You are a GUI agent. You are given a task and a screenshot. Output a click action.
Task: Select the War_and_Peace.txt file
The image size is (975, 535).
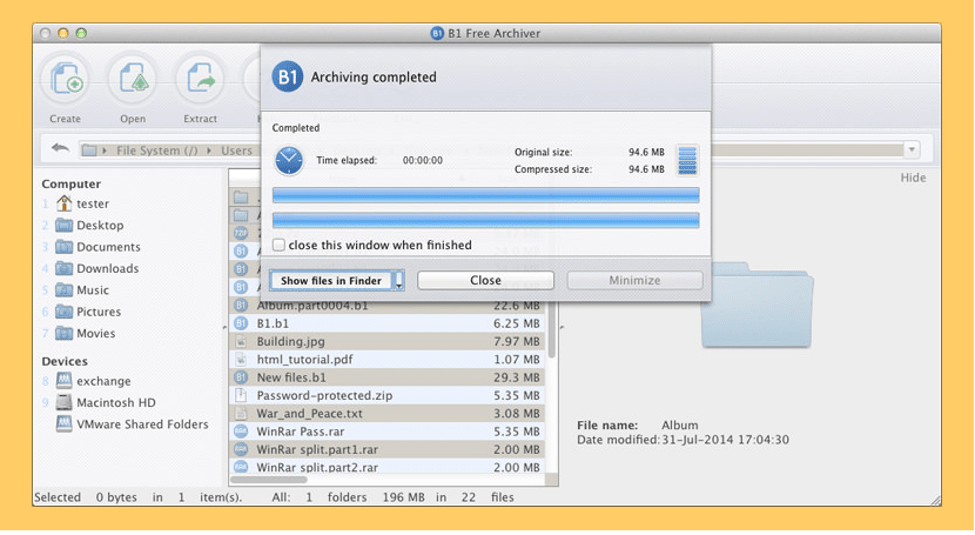click(309, 413)
